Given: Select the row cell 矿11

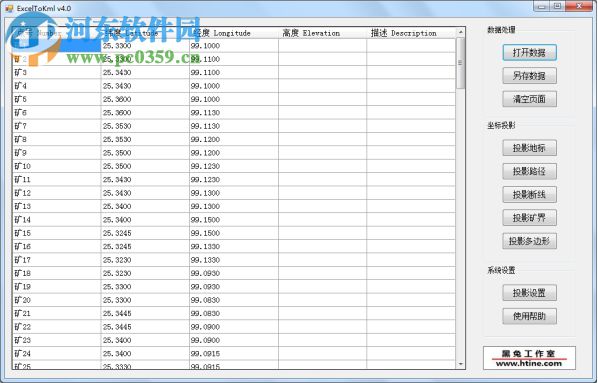Looking at the screenshot, I should pos(57,179).
